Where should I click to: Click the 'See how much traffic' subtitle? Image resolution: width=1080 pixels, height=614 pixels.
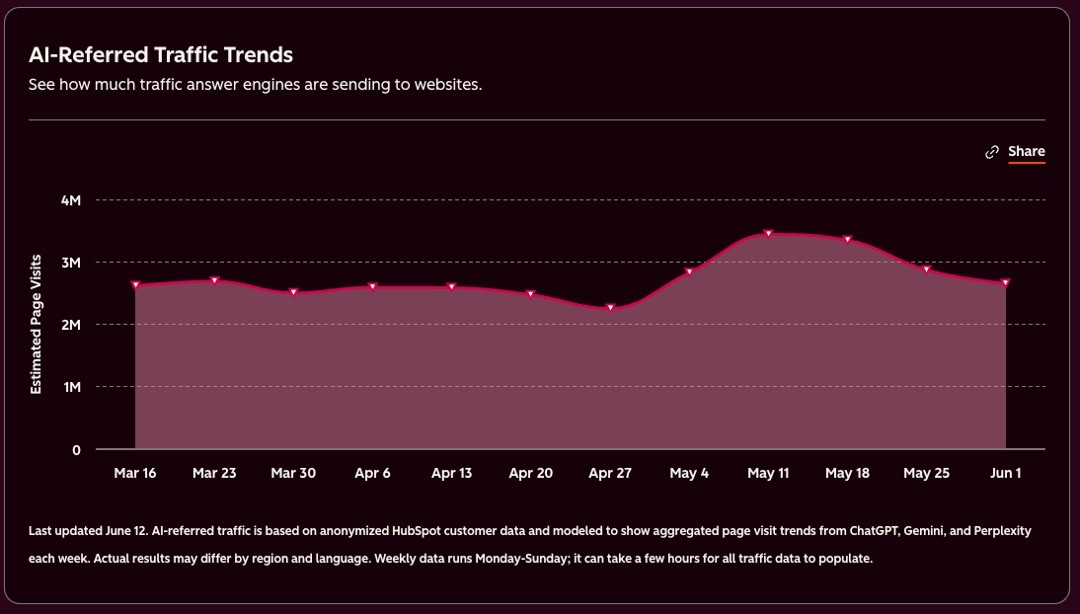(255, 85)
